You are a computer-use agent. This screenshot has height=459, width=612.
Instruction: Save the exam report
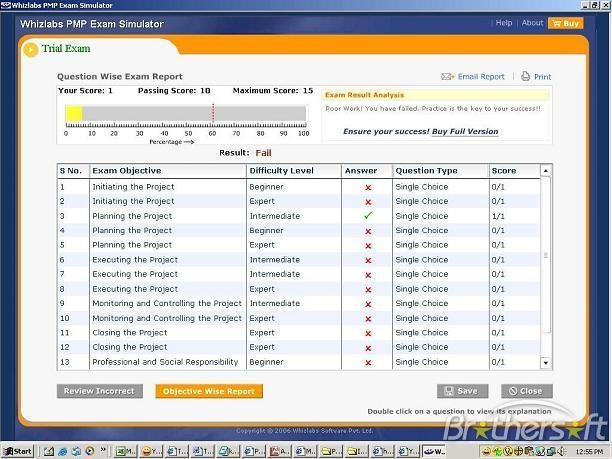click(x=463, y=391)
